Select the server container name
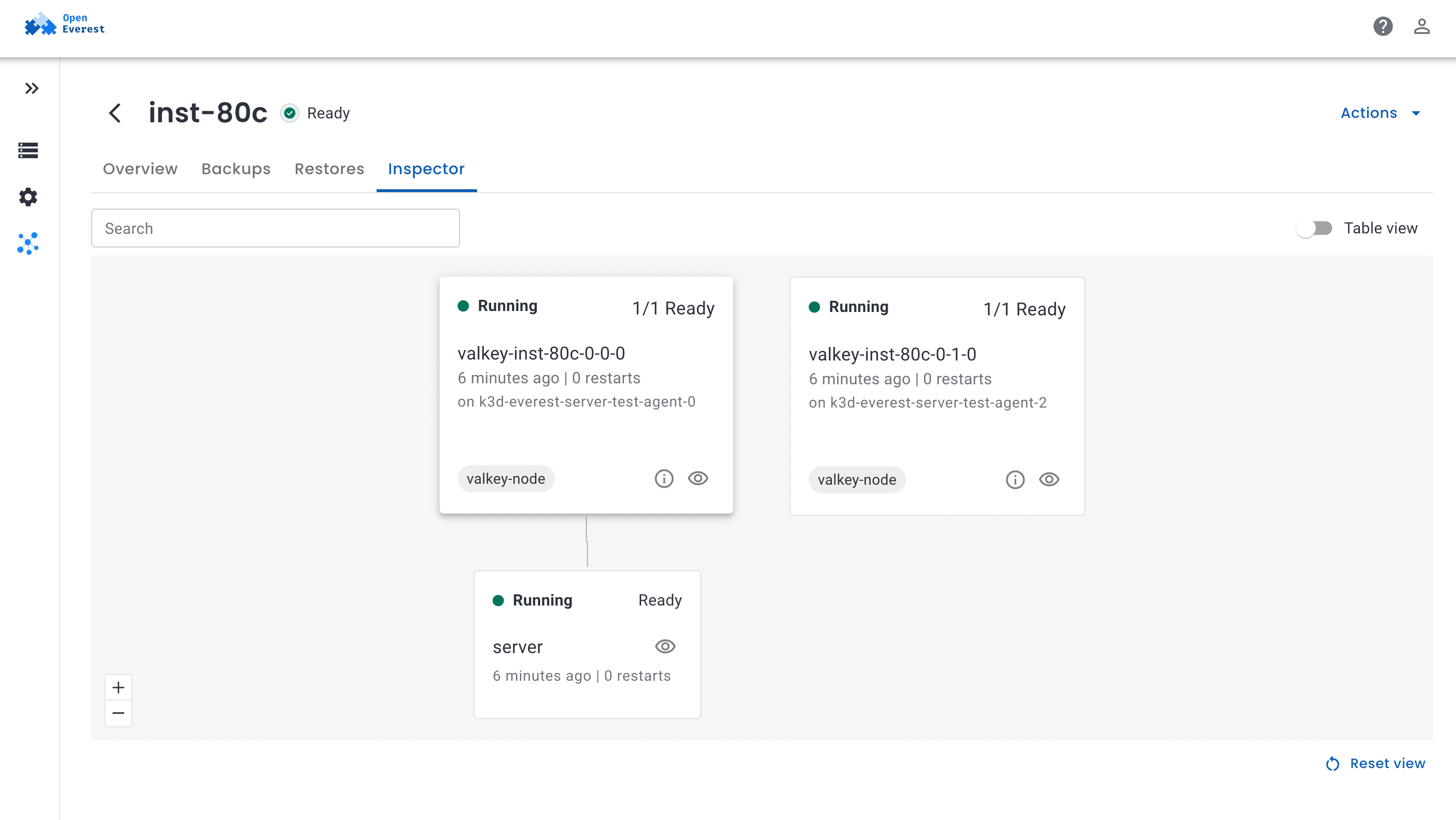1456x820 pixels. coord(517,647)
